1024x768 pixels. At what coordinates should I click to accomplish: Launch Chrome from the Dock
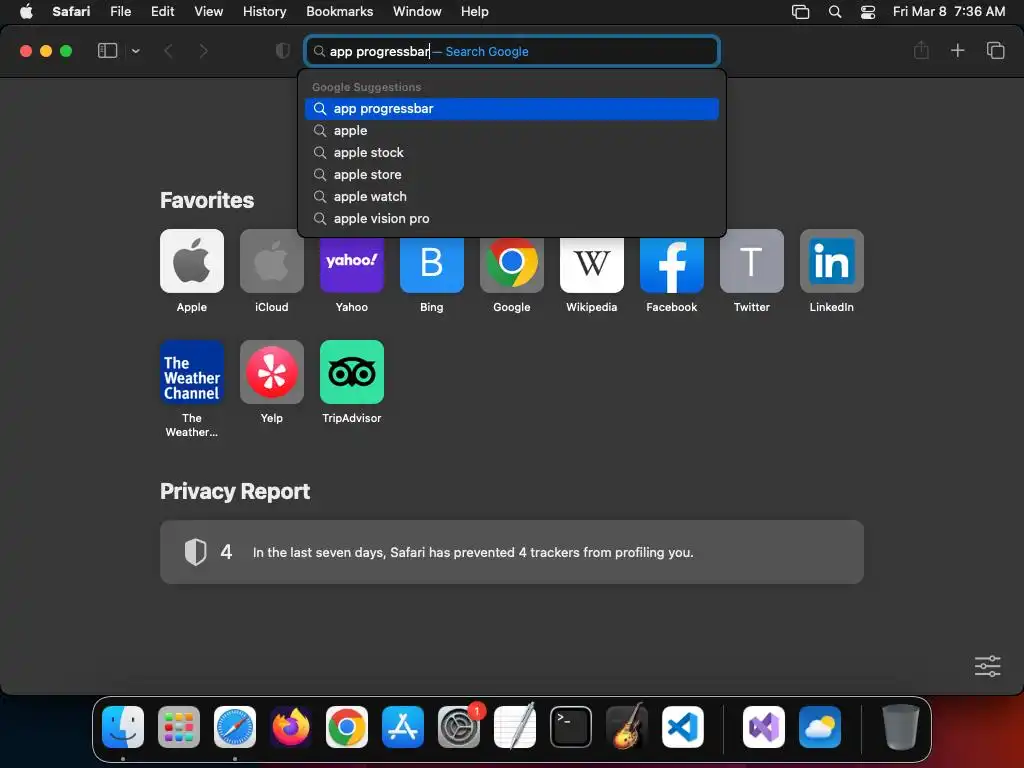347,727
